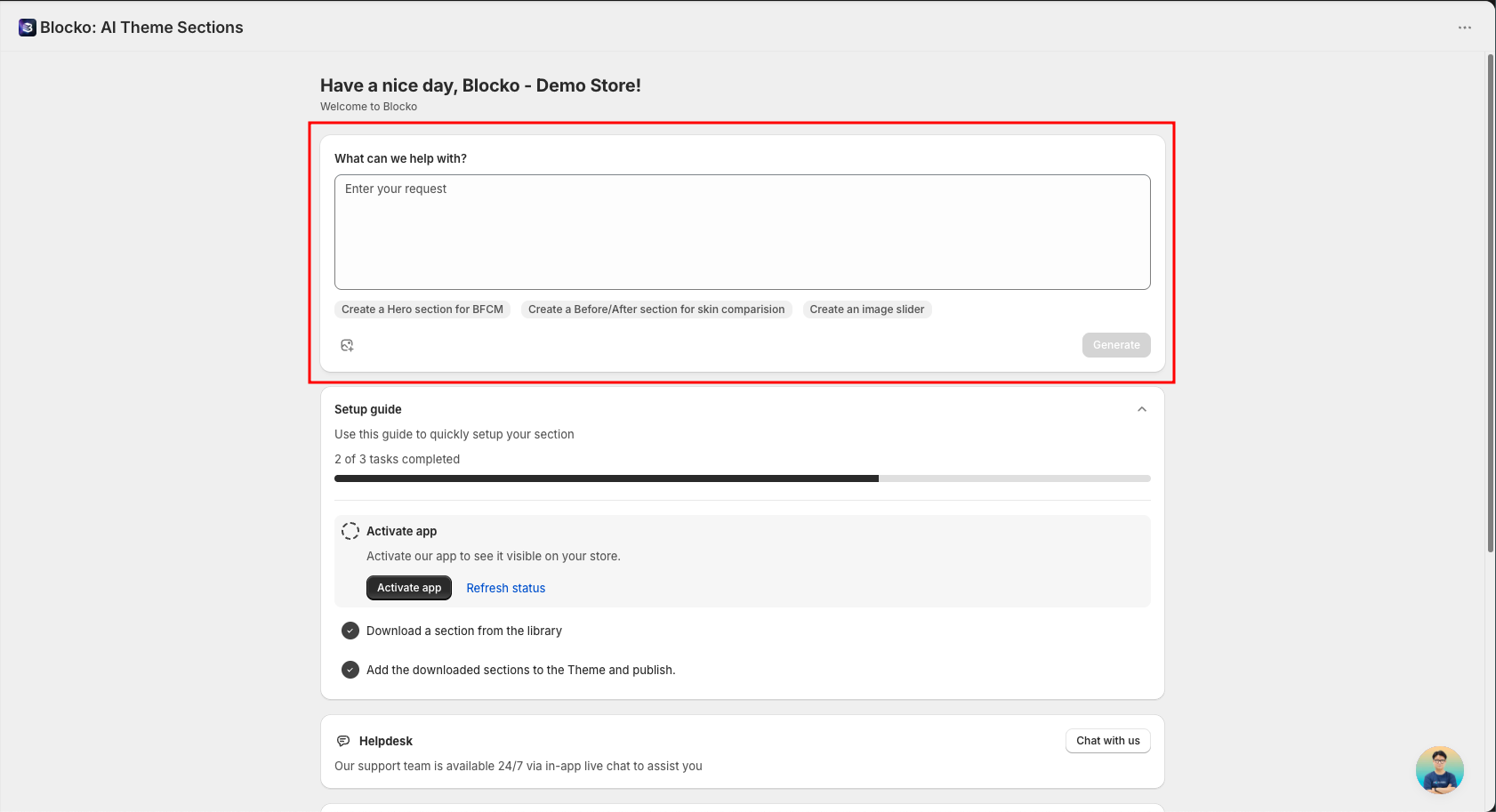Click the attach image icon below suggestions
The height and width of the screenshot is (812, 1496).
(347, 345)
